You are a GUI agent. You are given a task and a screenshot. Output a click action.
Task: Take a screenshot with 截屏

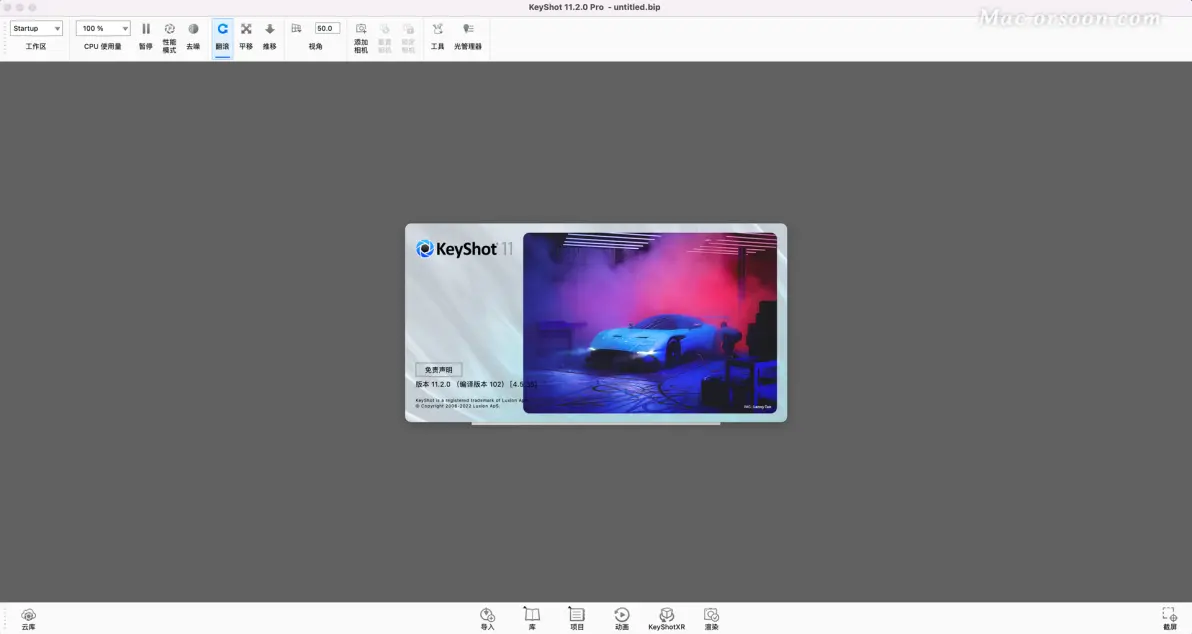(x=1169, y=619)
